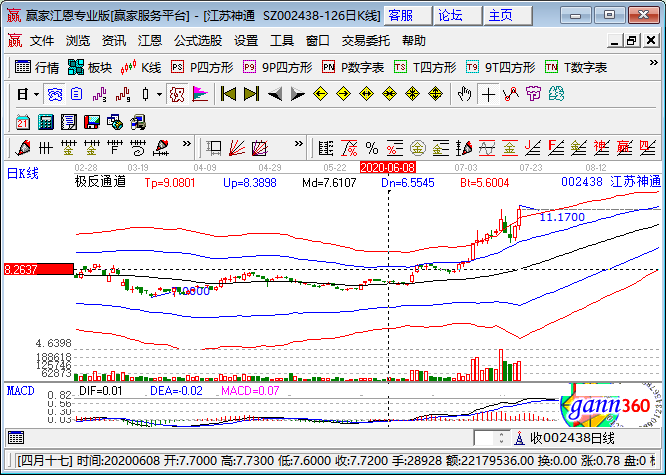
Task: Jump to first bar
Action: (x=229, y=94)
